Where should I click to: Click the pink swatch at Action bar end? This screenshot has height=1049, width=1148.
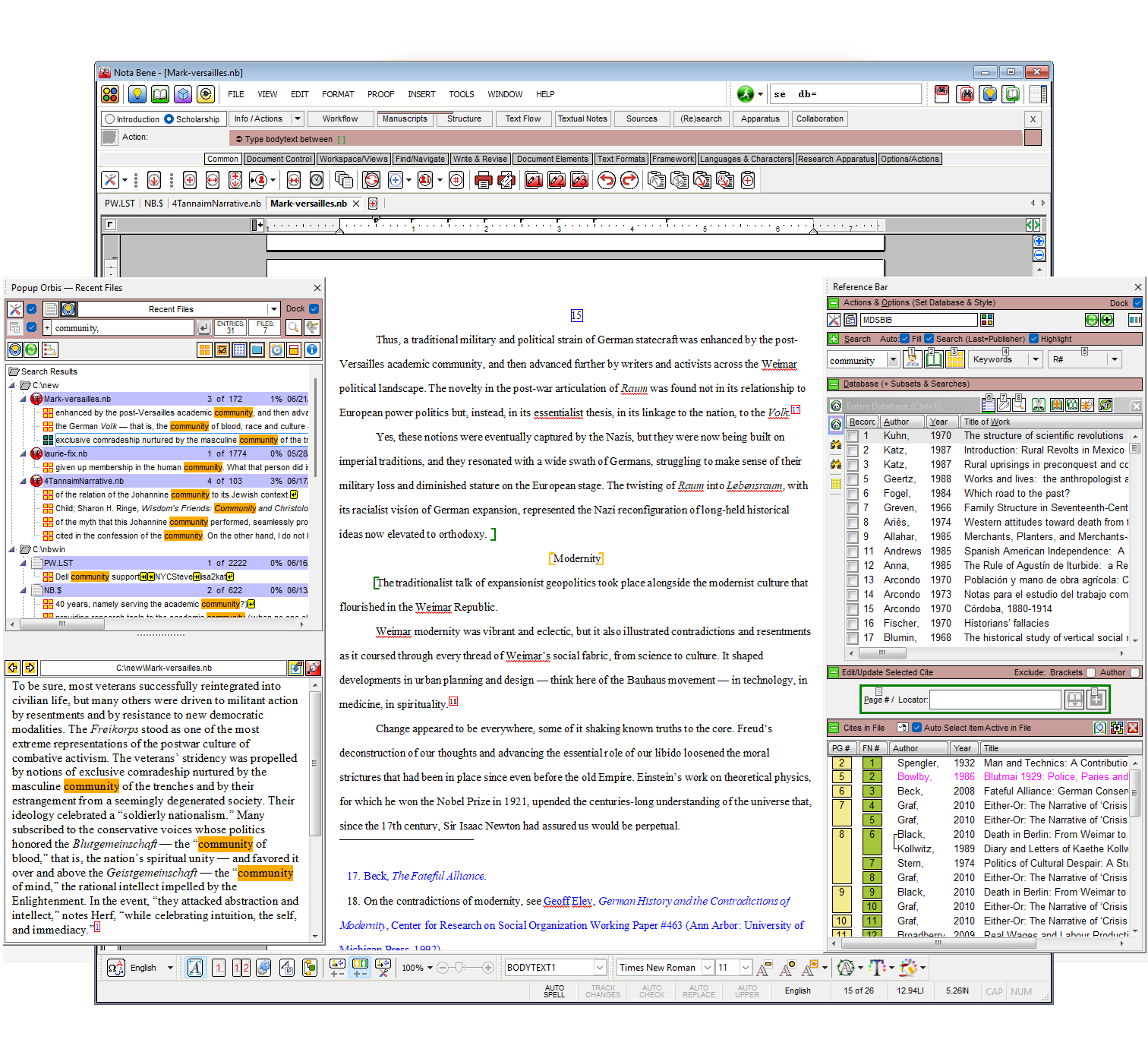pyautogui.click(x=1032, y=137)
